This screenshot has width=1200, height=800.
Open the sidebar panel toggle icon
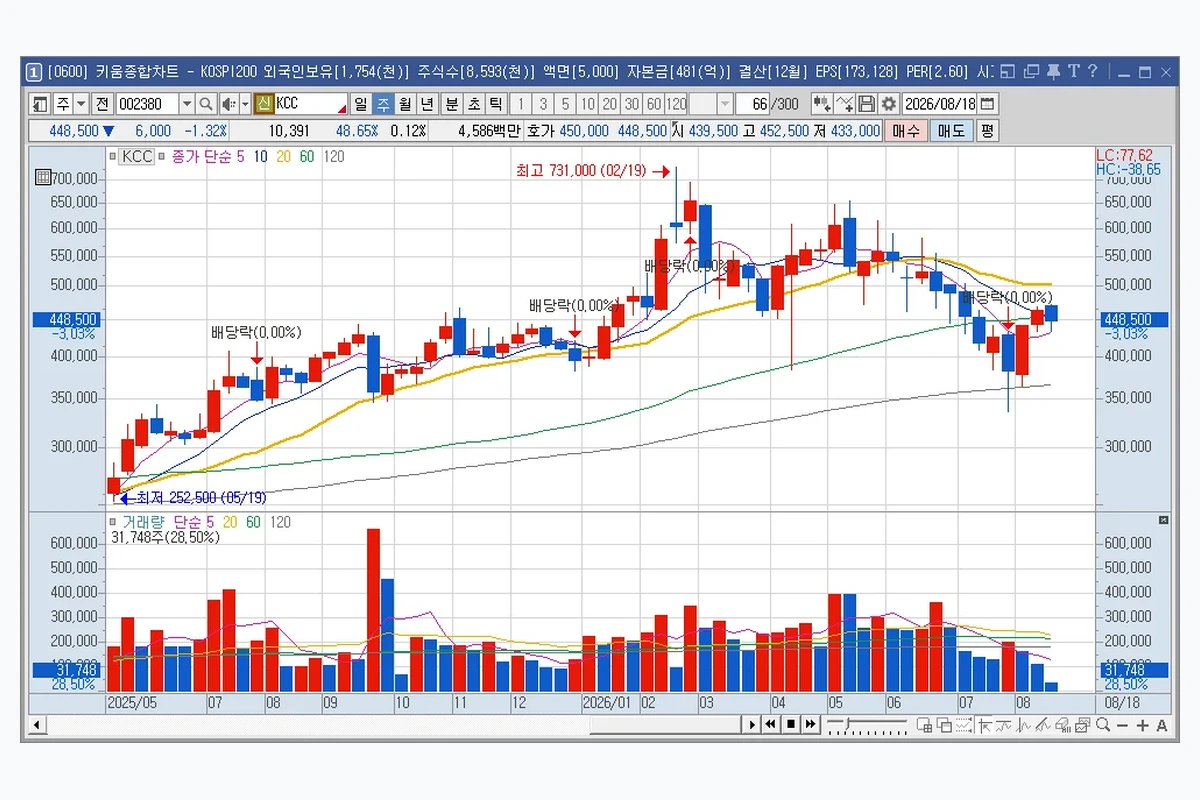pyautogui.click(x=39, y=104)
